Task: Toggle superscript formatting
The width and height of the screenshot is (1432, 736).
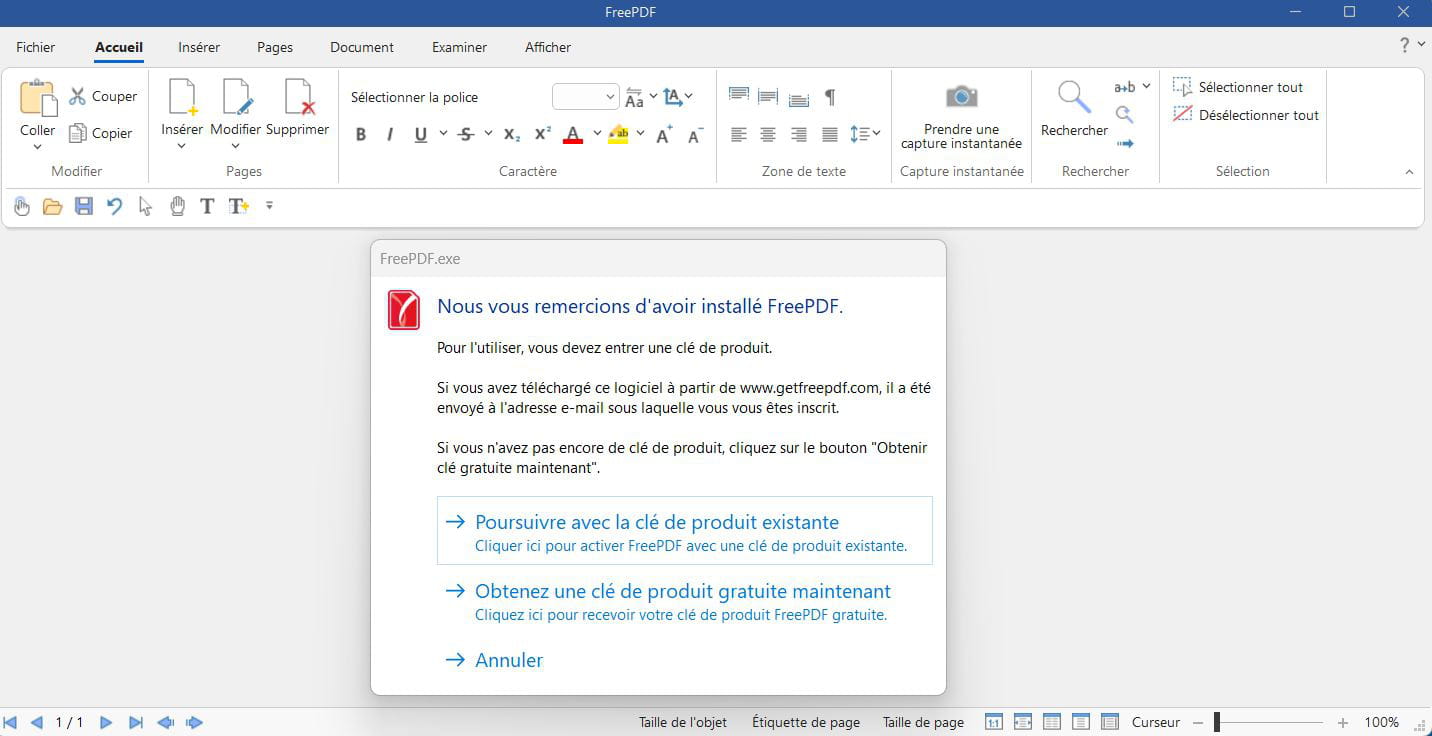Action: 542,134
